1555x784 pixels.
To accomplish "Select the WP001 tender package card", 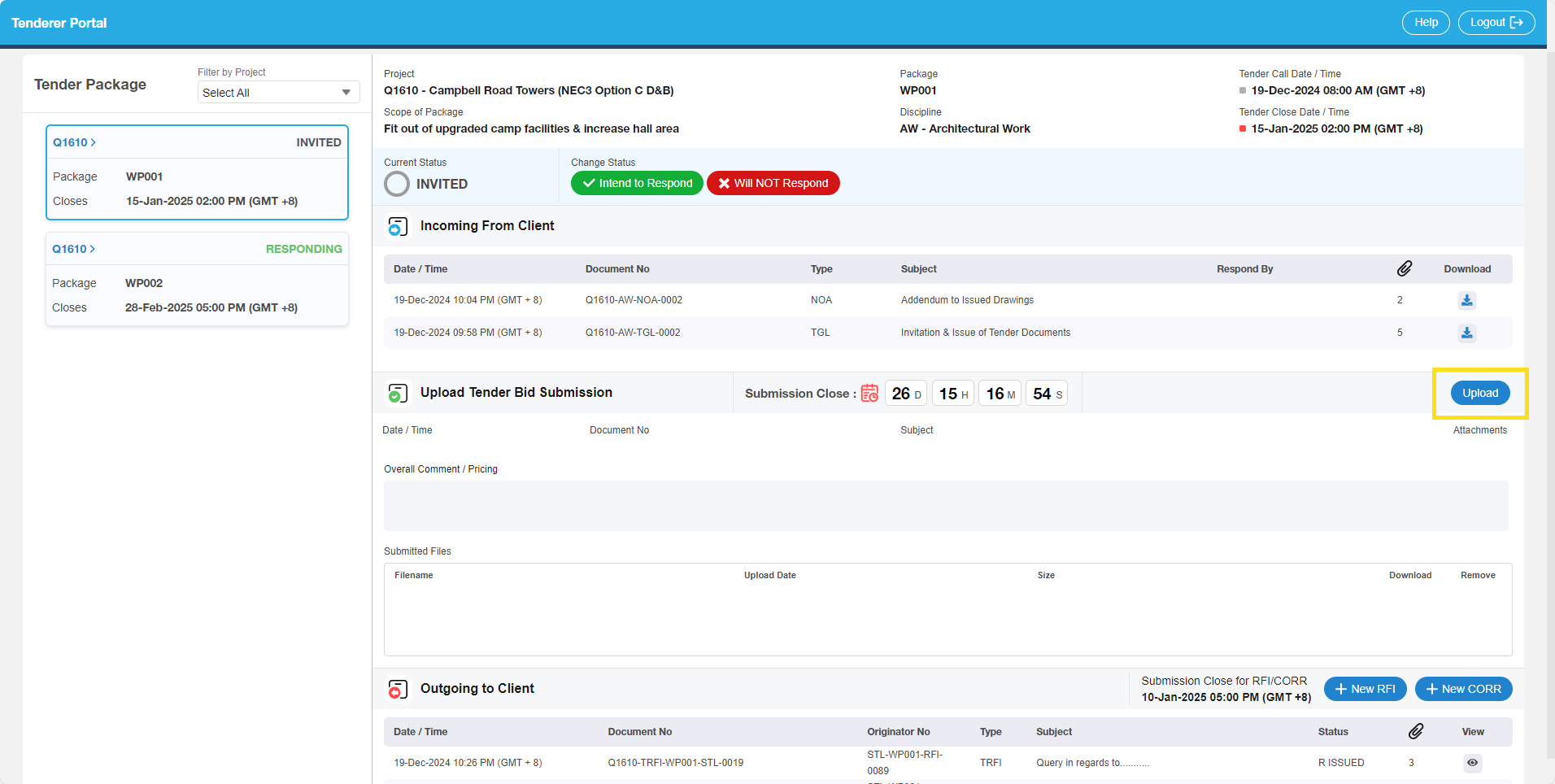I will click(197, 172).
